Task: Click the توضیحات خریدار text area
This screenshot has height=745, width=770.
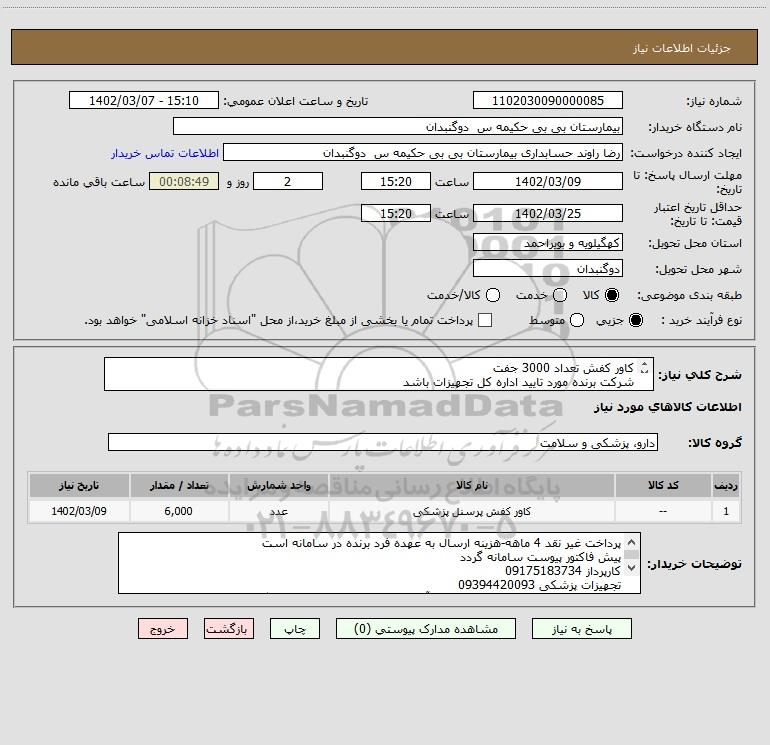Action: coord(379,563)
